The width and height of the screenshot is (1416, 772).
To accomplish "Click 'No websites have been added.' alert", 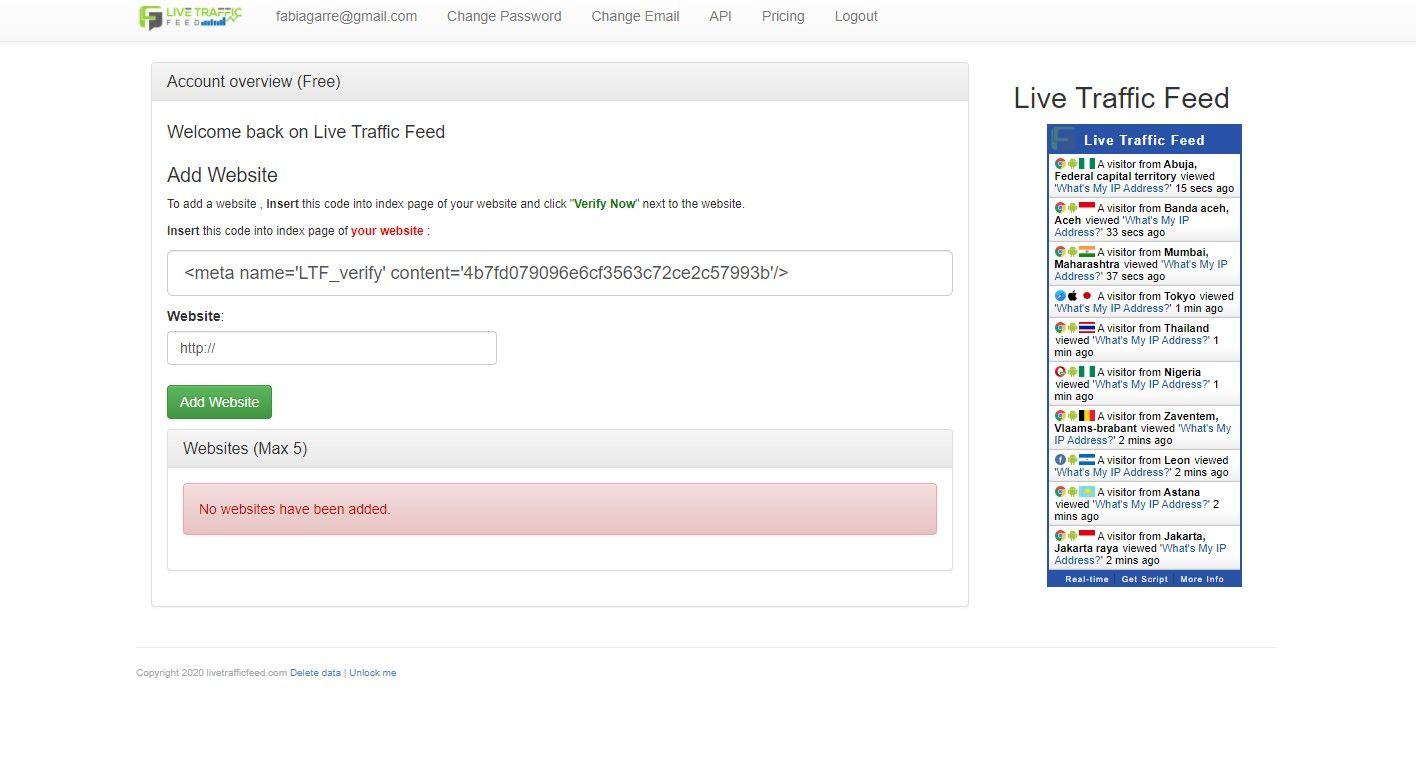I will 560,509.
